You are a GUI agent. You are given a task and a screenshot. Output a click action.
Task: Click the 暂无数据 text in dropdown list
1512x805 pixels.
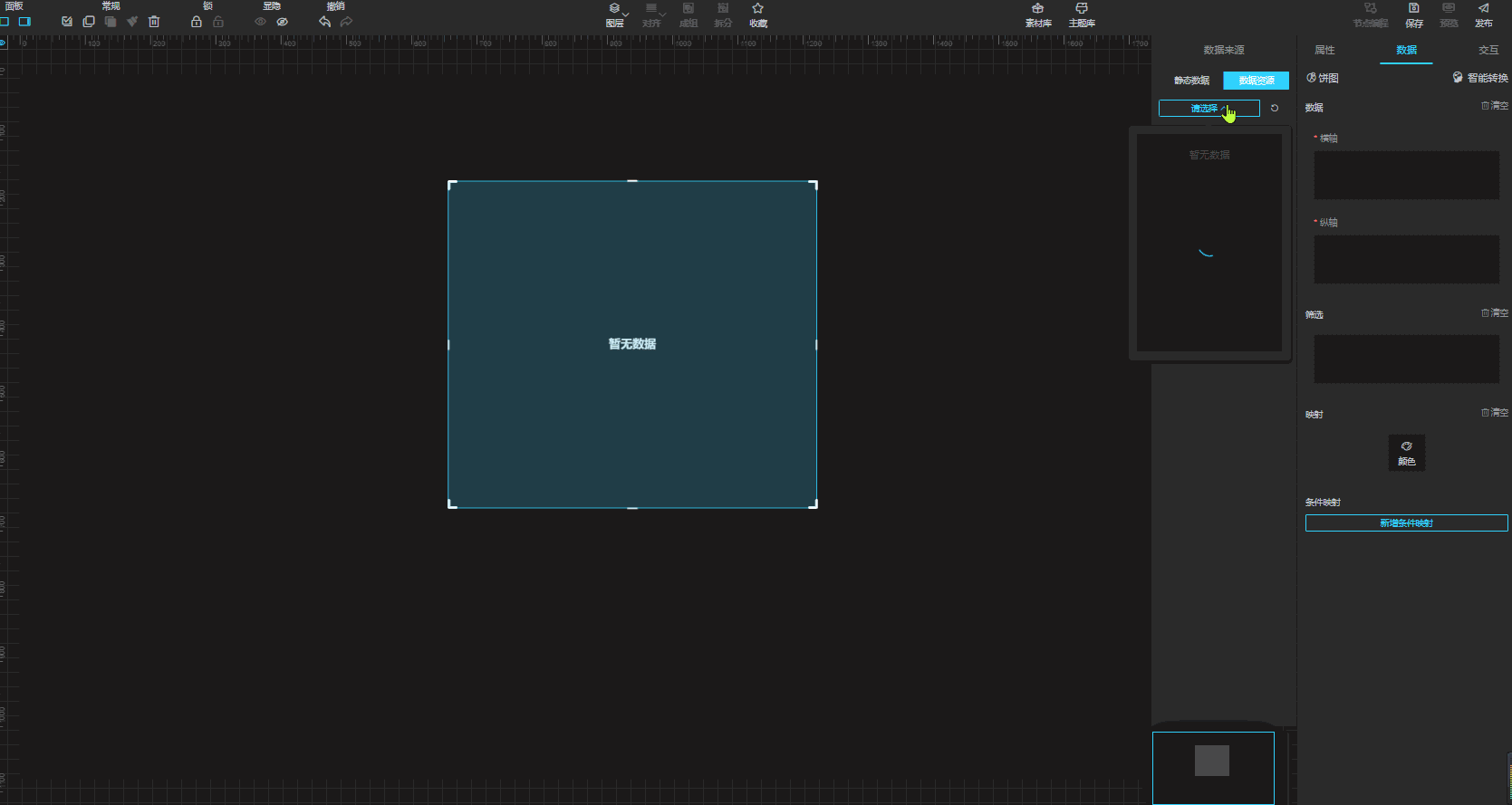(x=1209, y=155)
